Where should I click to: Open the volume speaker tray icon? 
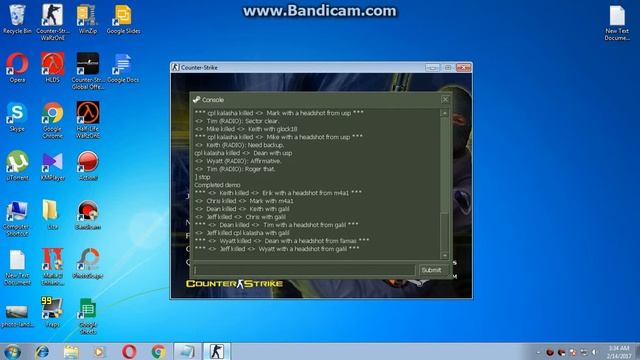[595, 352]
